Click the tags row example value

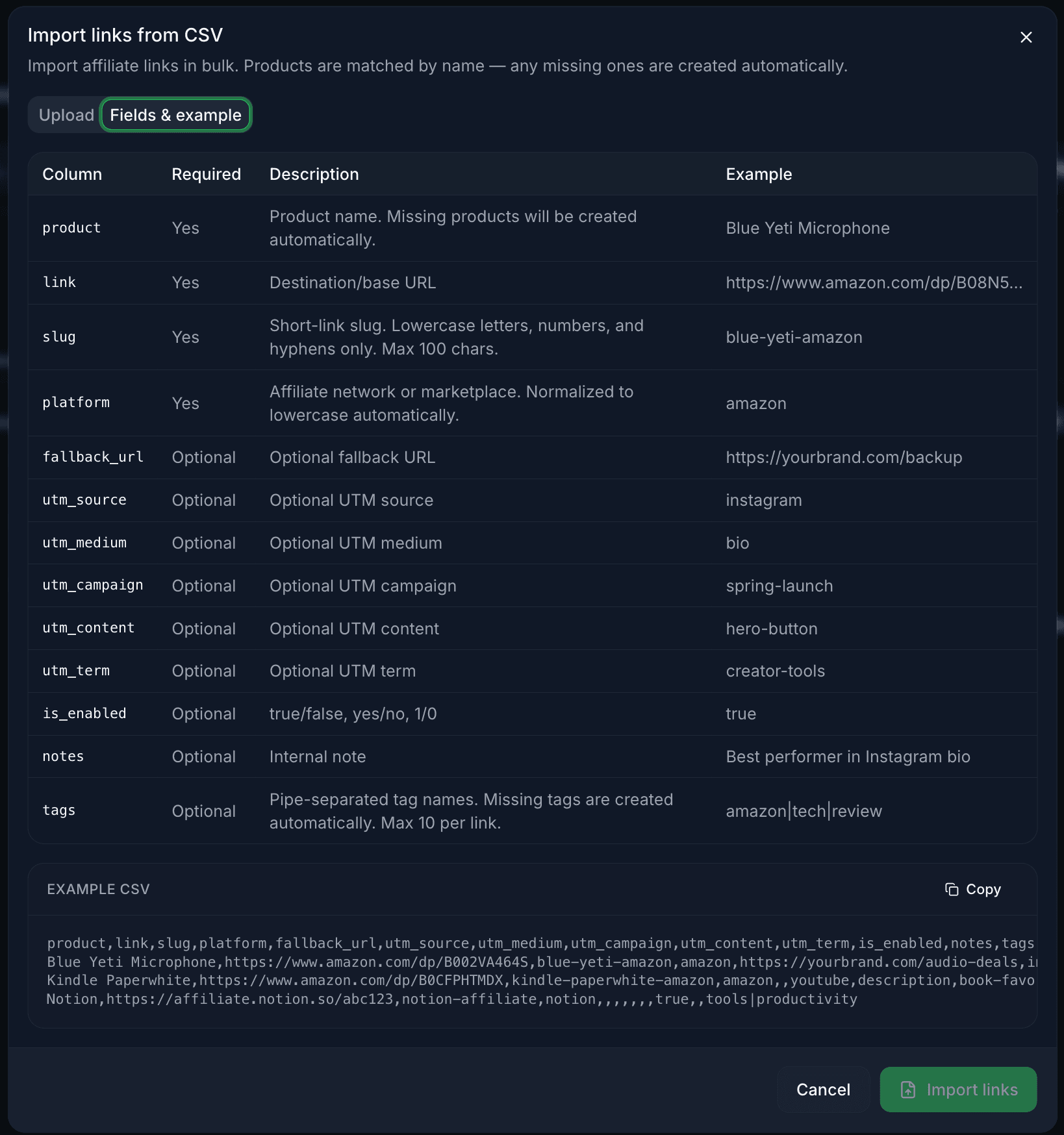click(x=803, y=810)
